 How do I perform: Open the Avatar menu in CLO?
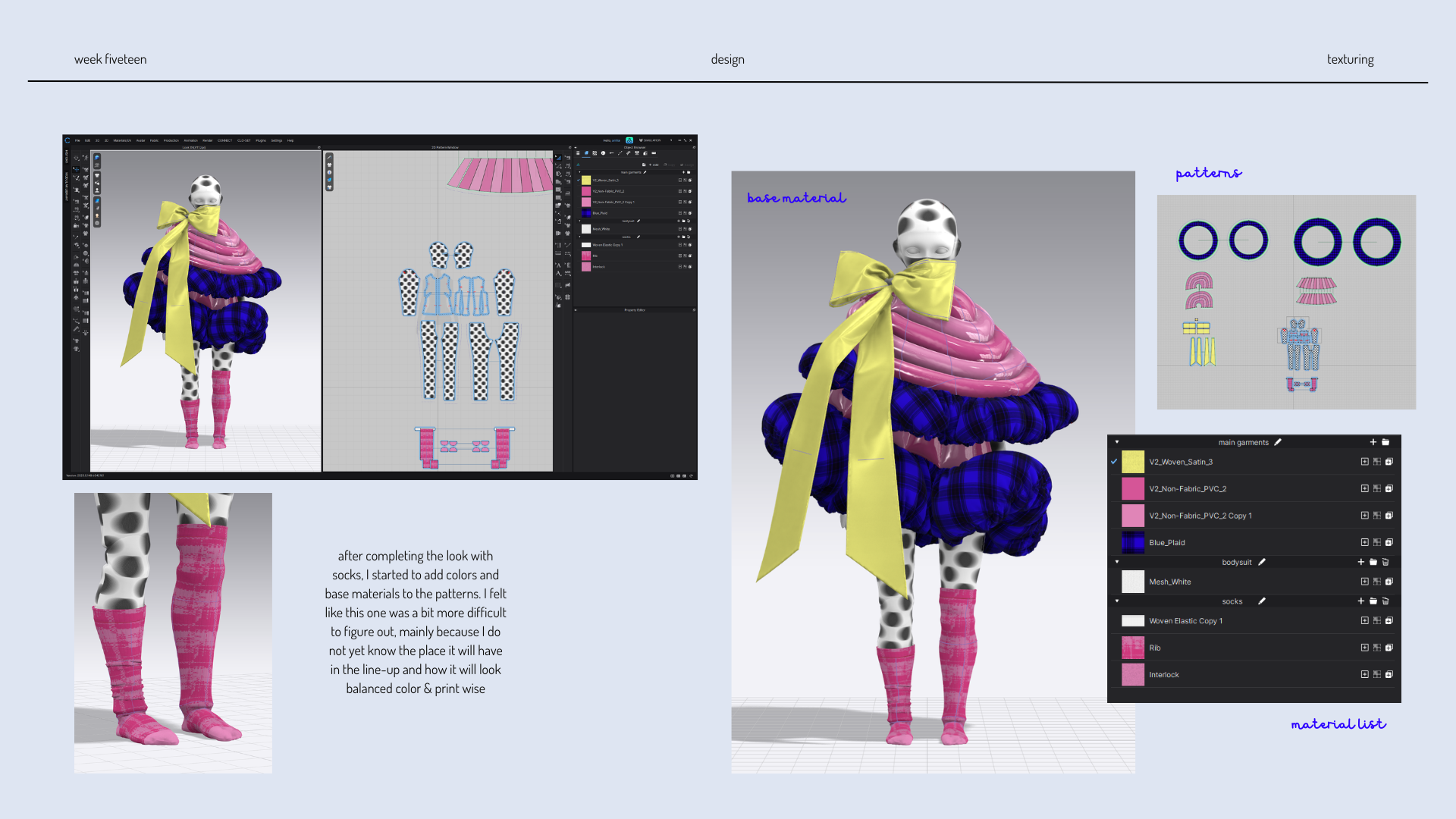[140, 140]
